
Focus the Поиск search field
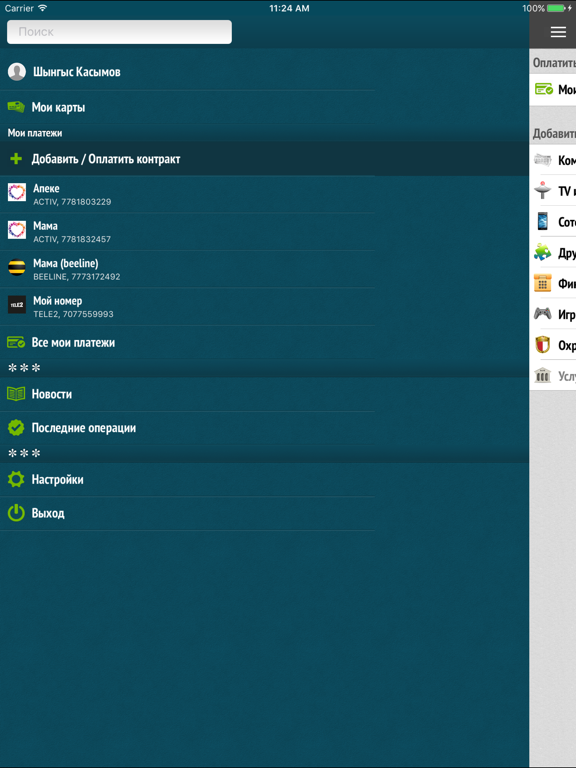coord(120,32)
